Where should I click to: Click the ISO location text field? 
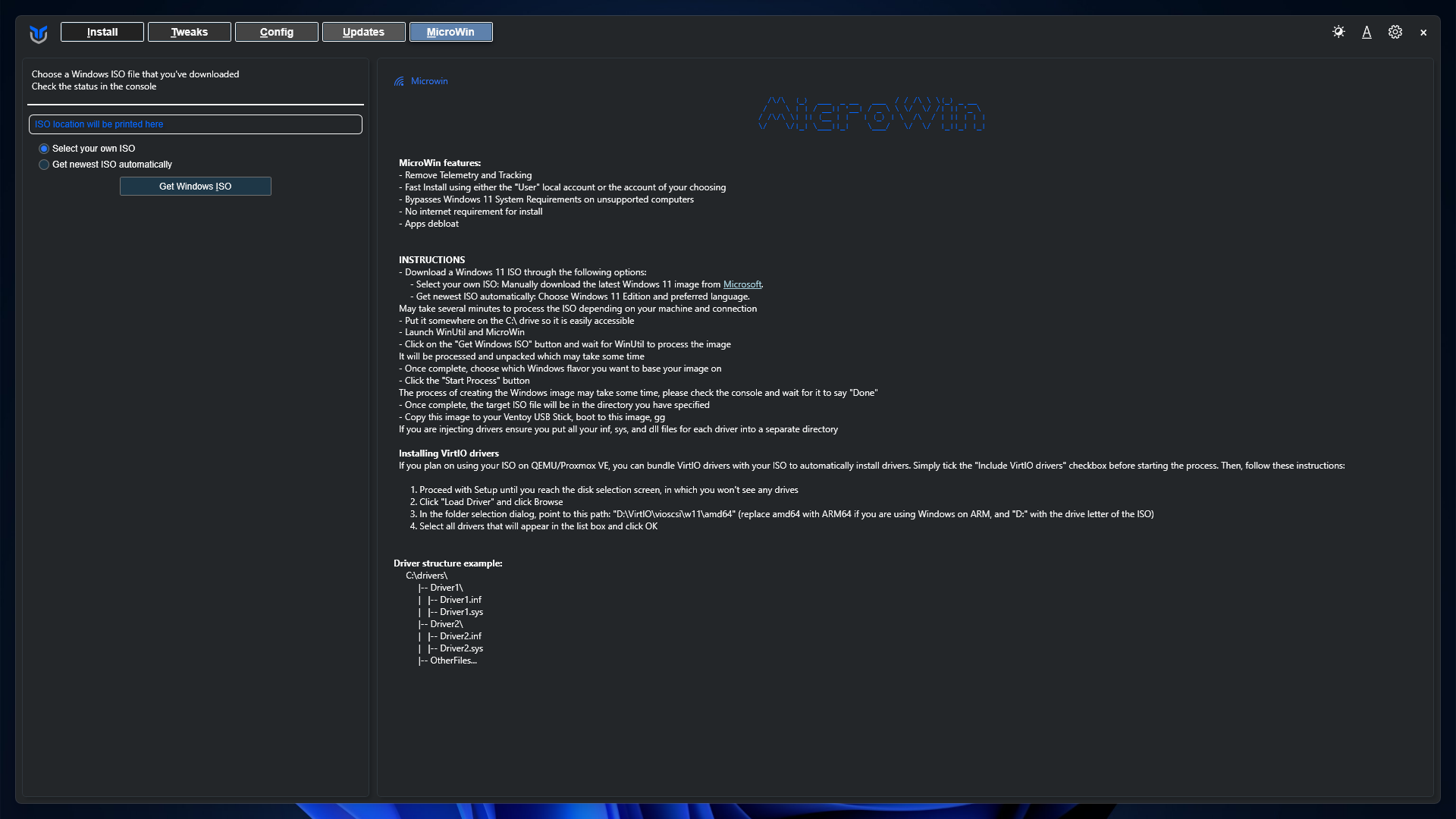pyautogui.click(x=196, y=124)
